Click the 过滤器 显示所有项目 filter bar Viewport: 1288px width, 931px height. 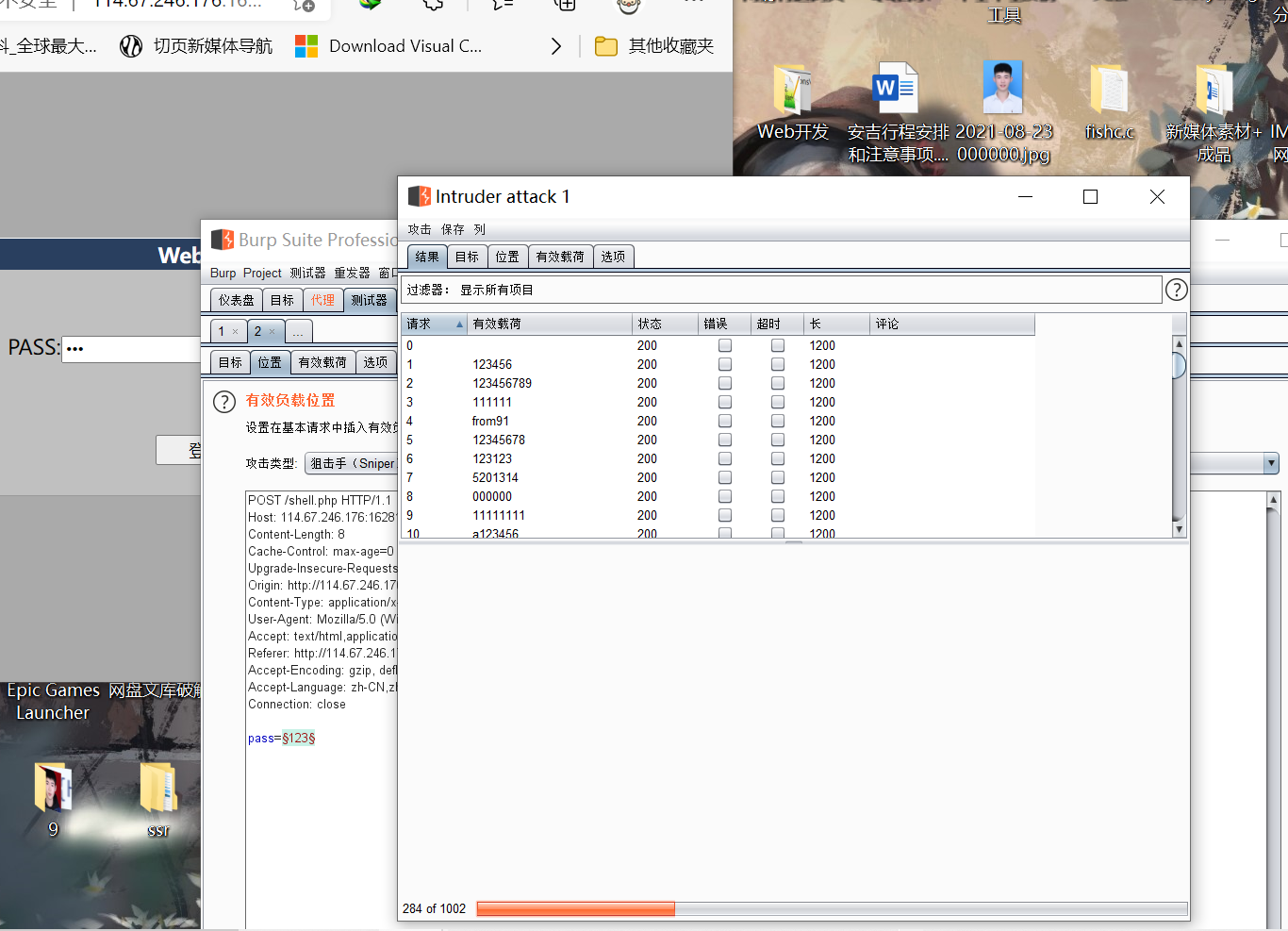[781, 290]
